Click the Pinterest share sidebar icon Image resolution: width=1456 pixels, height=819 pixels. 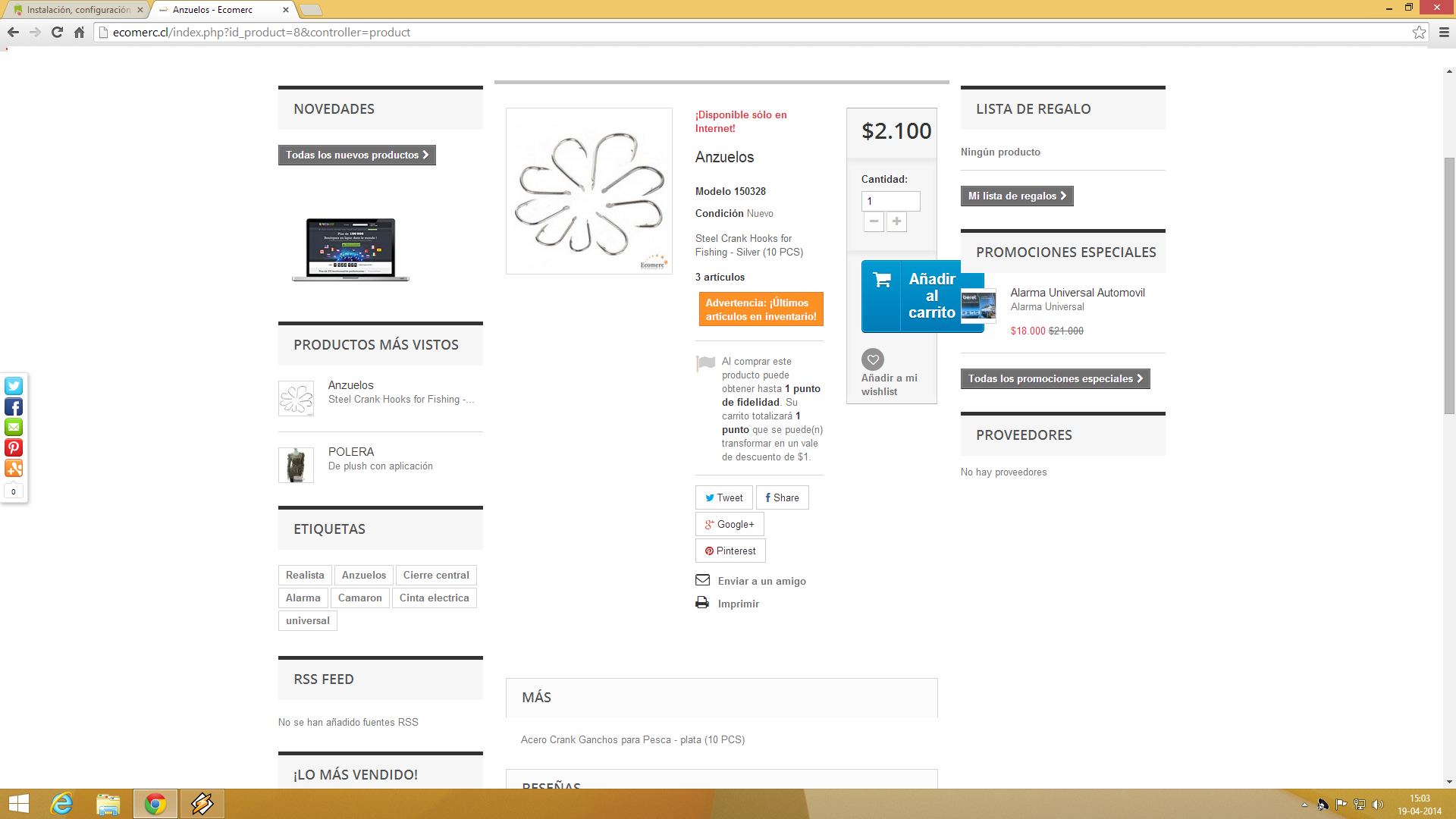pos(14,448)
